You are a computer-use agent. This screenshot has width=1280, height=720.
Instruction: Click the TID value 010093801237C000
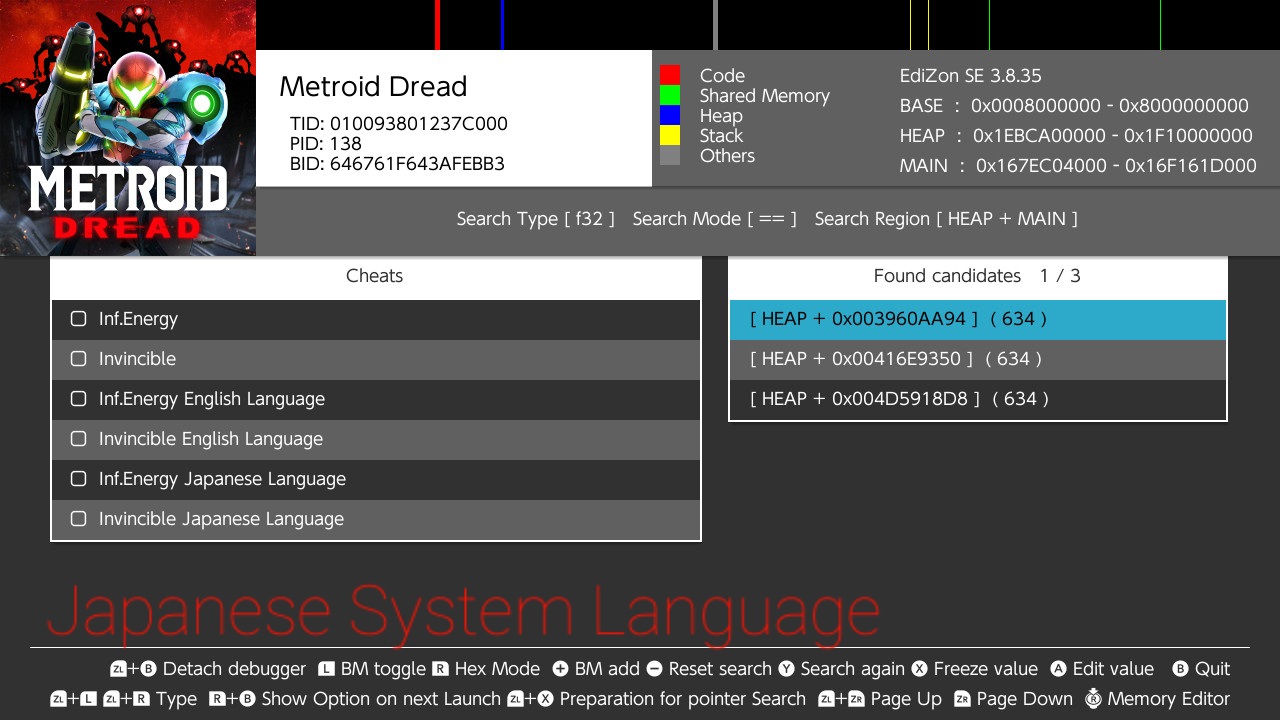tap(419, 124)
